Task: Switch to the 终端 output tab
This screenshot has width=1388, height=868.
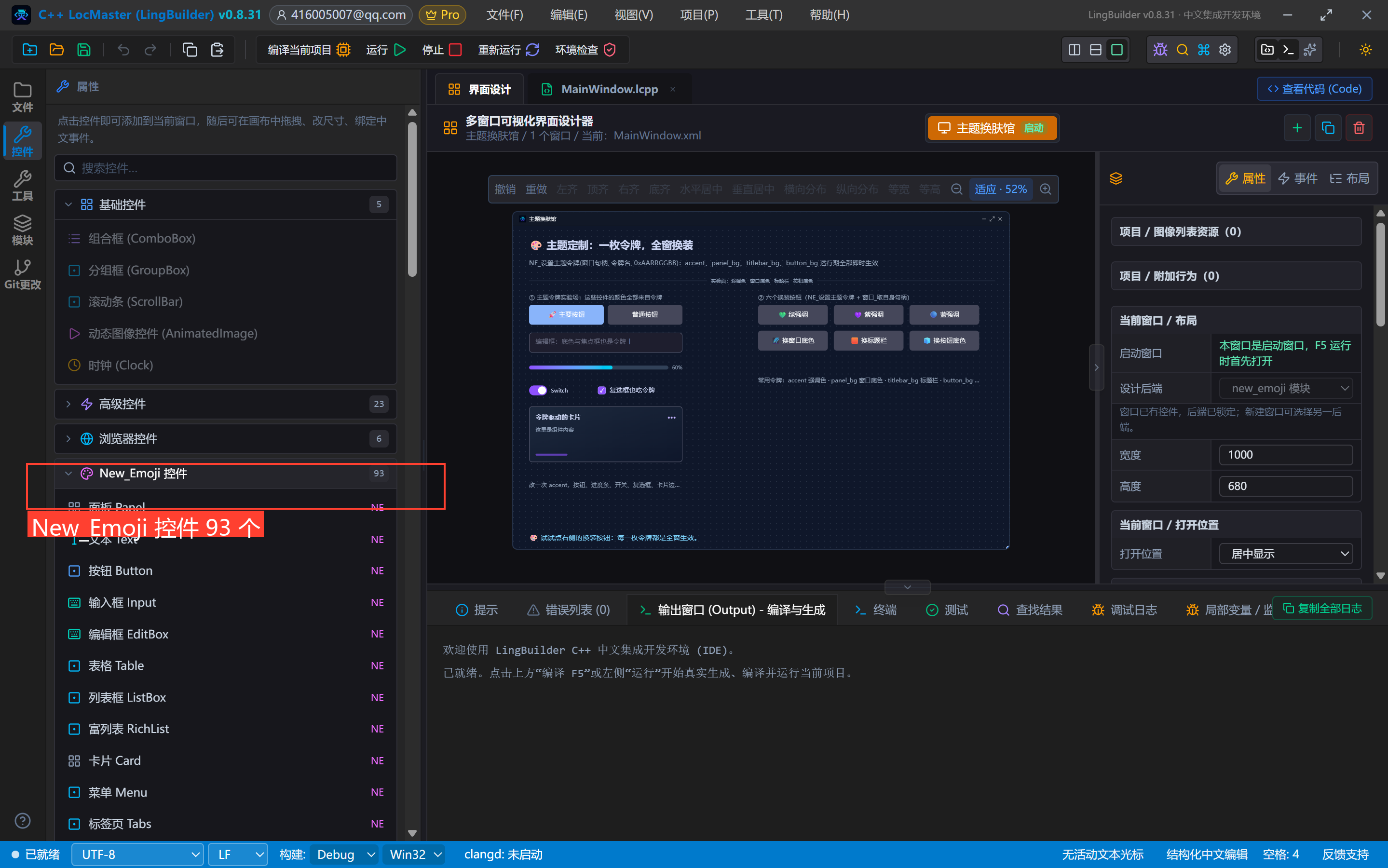Action: (875, 610)
